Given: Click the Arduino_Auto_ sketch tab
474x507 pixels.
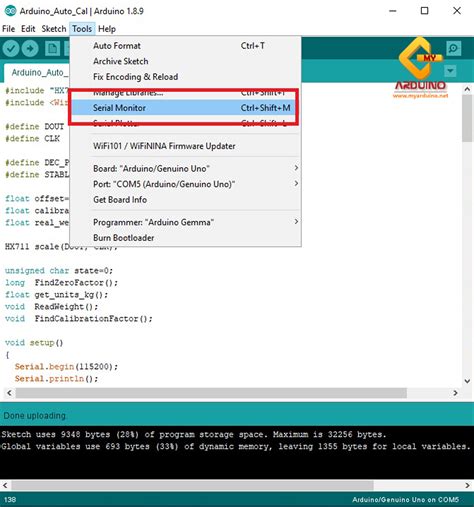Looking at the screenshot, I should tap(37, 73).
